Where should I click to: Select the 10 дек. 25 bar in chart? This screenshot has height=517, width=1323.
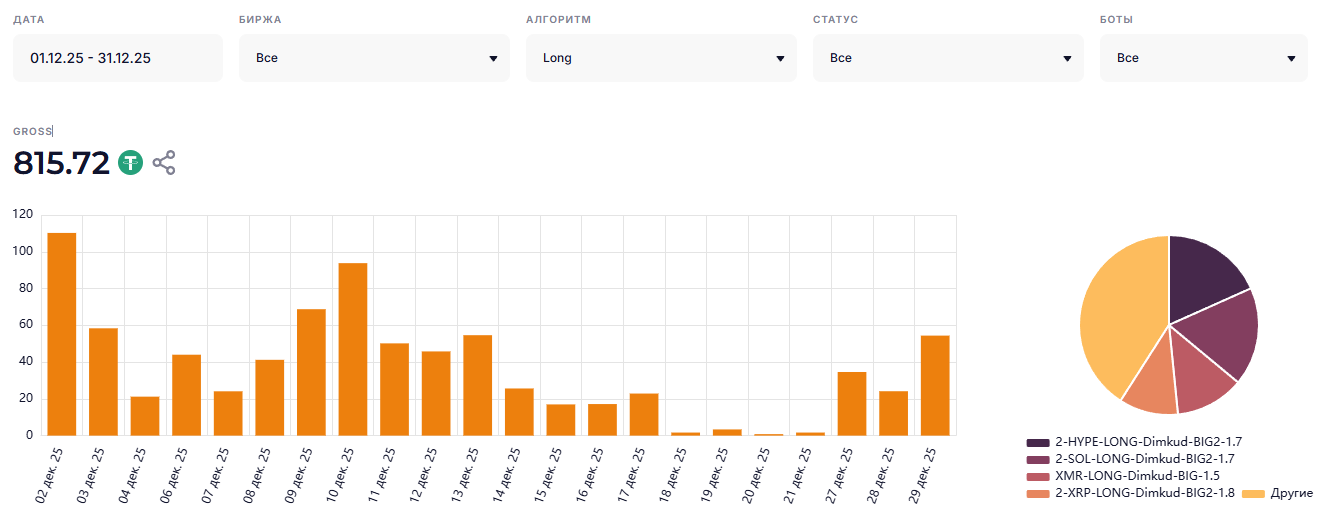click(x=353, y=349)
